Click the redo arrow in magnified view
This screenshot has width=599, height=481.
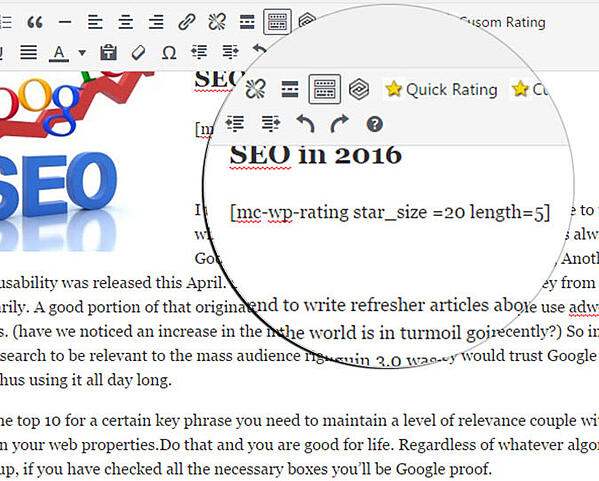340,124
